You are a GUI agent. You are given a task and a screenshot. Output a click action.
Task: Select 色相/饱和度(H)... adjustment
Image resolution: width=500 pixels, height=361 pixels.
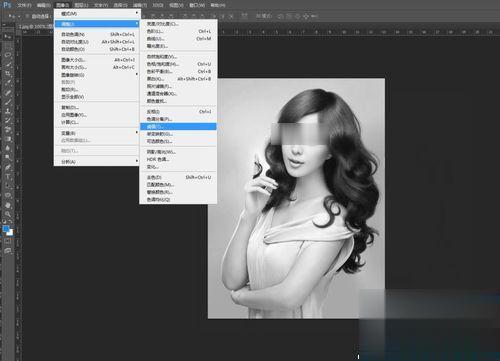[178, 64]
